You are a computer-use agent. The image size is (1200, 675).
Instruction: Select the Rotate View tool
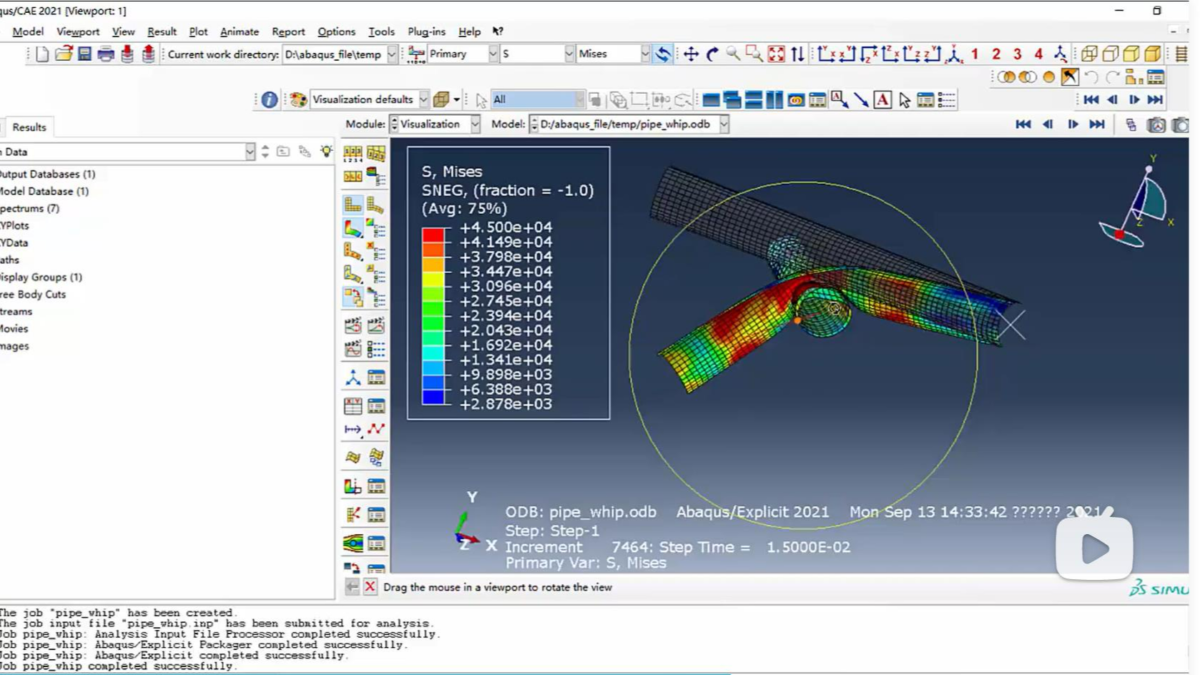[712, 54]
